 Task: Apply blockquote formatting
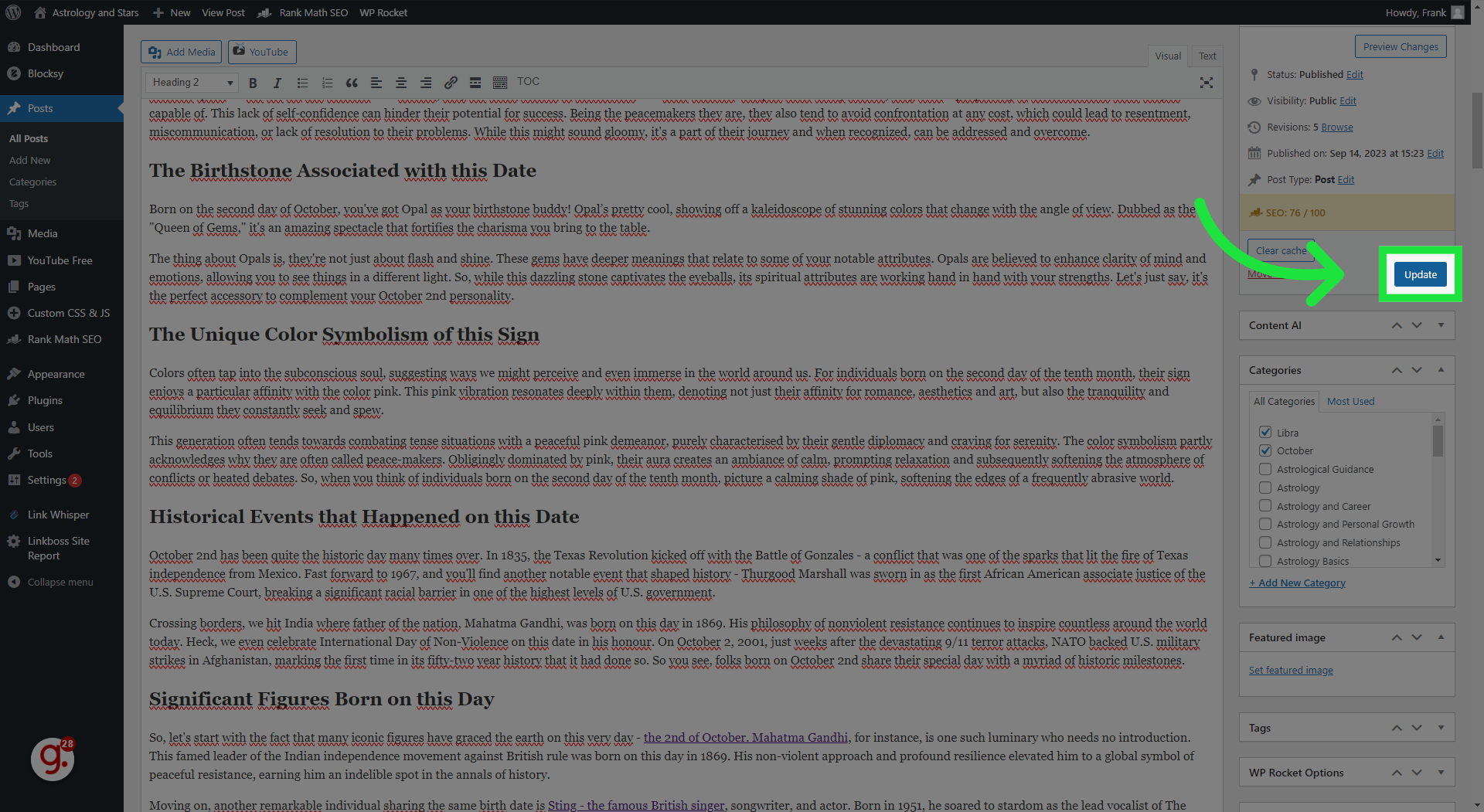352,83
